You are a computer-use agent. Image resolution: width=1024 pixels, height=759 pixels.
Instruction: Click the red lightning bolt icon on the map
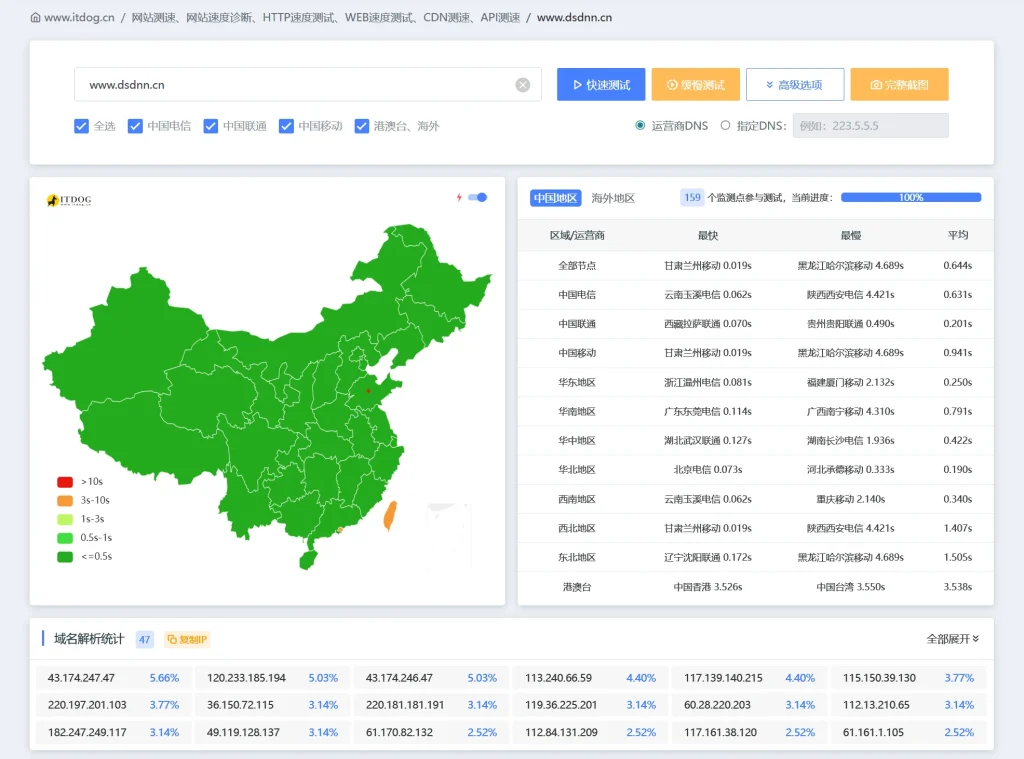pyautogui.click(x=459, y=198)
